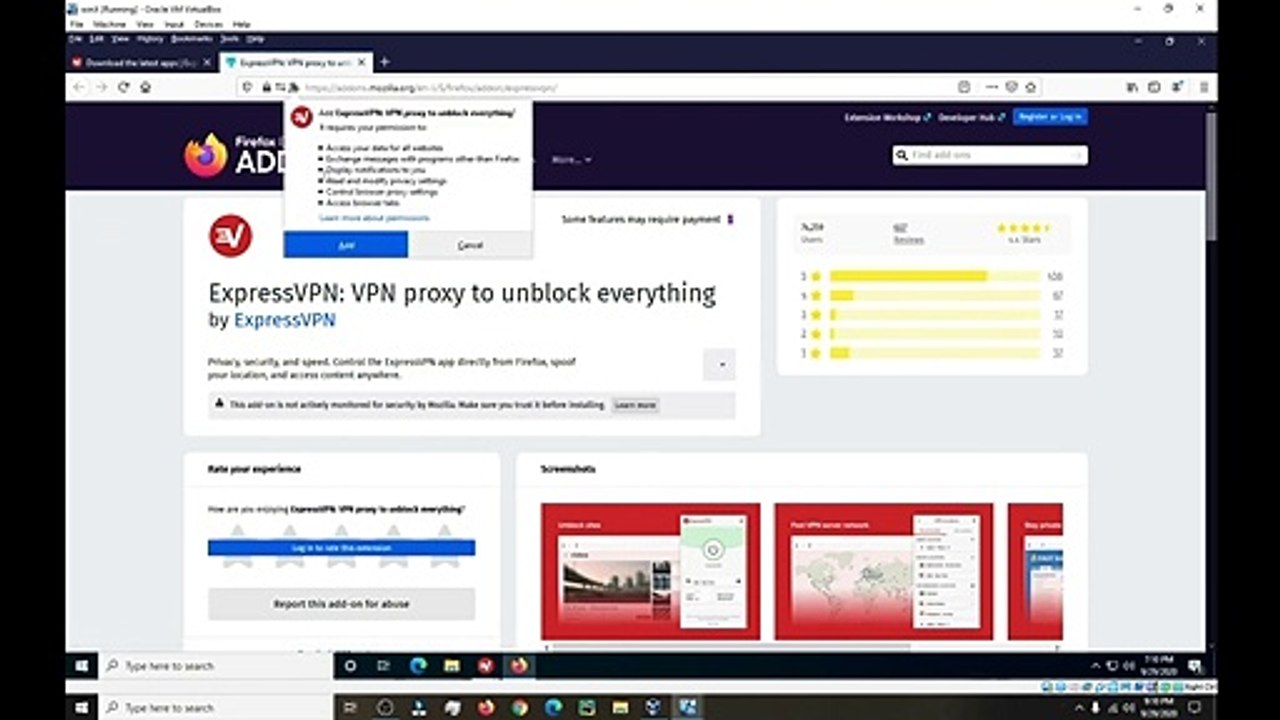Click the Firefox address bar URL
The width and height of the screenshot is (1280, 720).
coord(431,88)
